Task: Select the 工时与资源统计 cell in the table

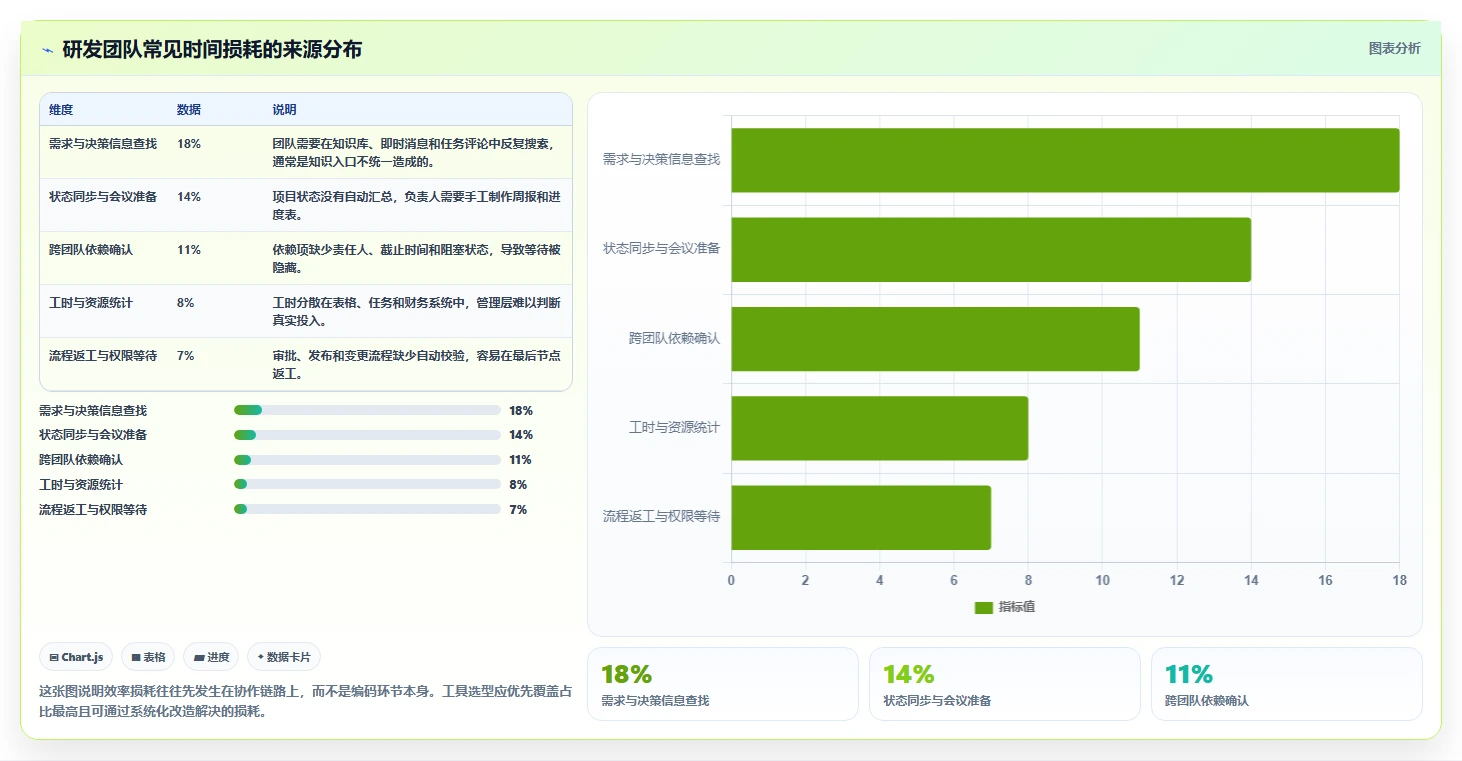Action: [x=91, y=303]
